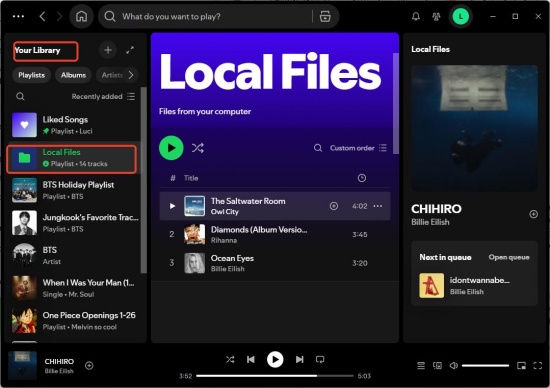Open the Queue view icon
The height and width of the screenshot is (388, 550).
(x=421, y=366)
